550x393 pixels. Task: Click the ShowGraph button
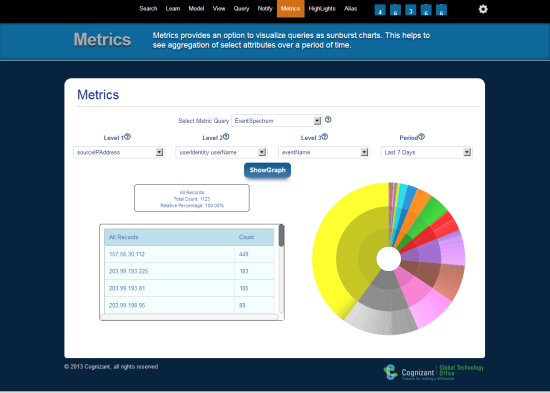point(267,170)
